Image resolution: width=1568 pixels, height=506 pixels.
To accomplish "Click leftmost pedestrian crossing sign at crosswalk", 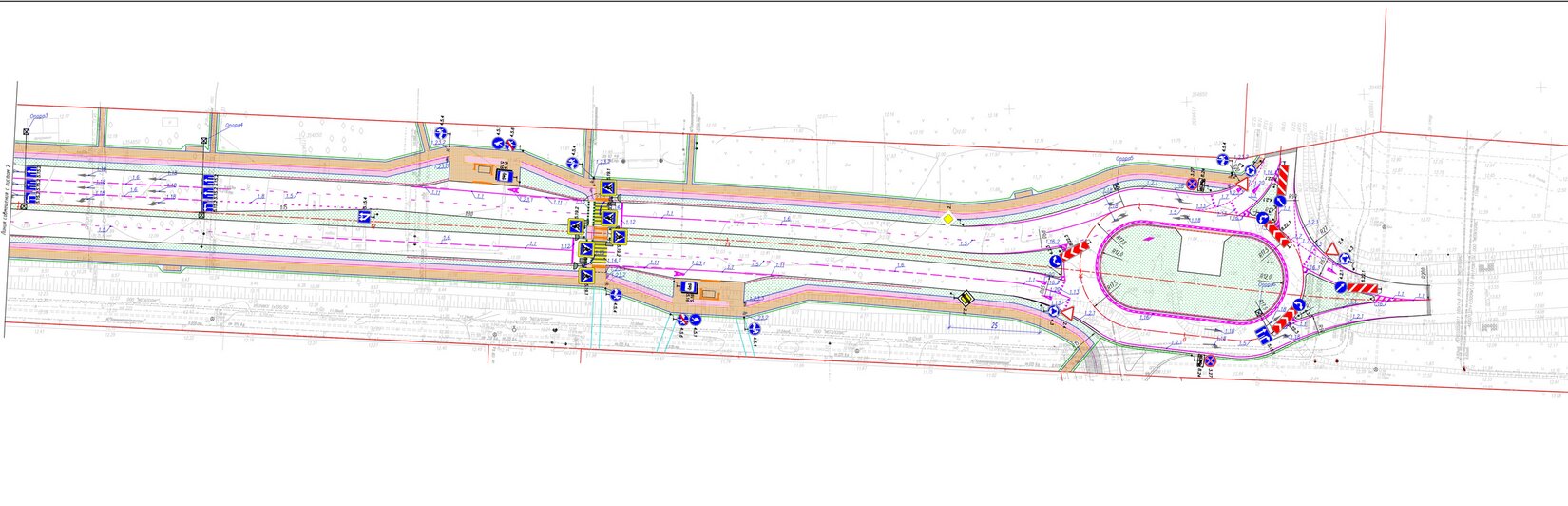I will coord(575,226).
